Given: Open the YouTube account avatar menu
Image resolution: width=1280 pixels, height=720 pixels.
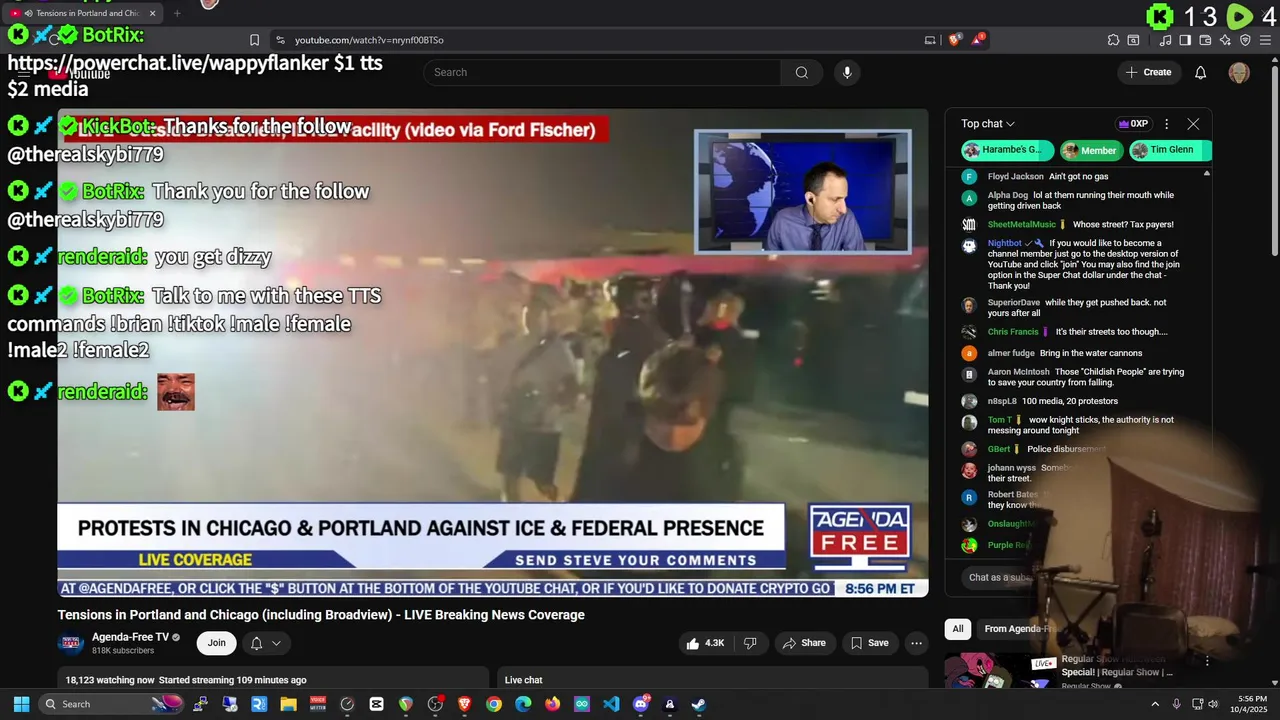Looking at the screenshot, I should (x=1239, y=72).
